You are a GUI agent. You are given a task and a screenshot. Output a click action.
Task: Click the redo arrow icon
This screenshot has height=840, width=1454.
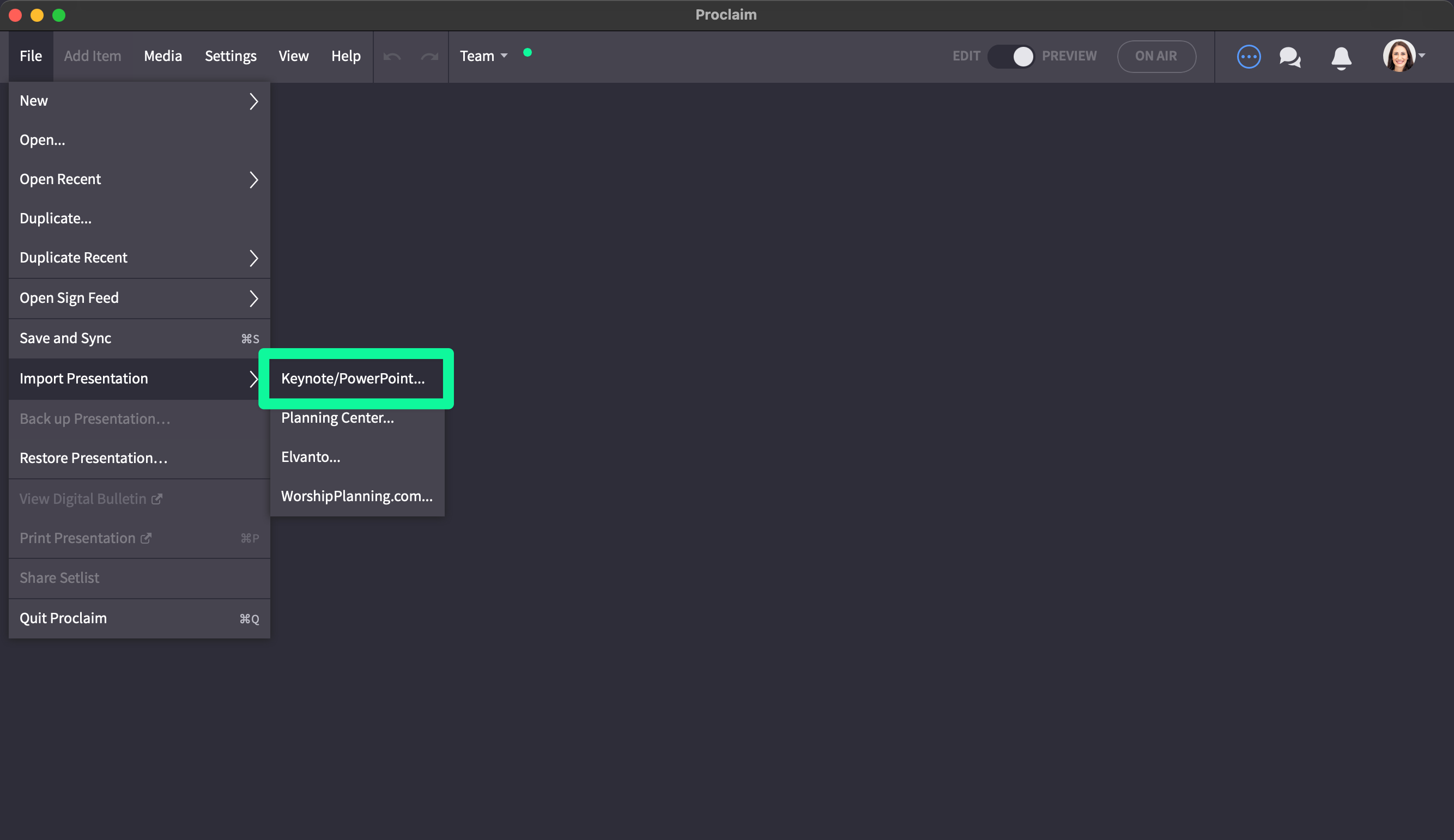430,57
